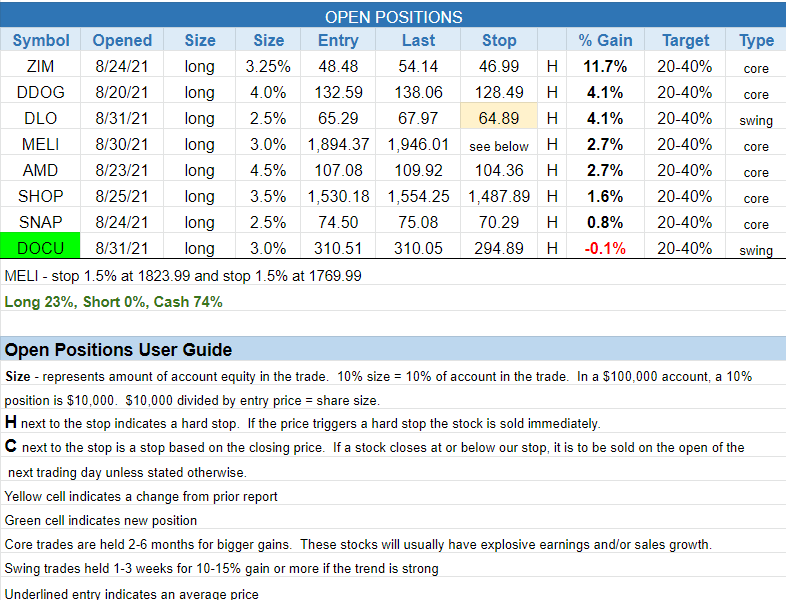Select AMD stop 104.36
Image resolution: width=786 pixels, height=600 pixels.
point(499,170)
